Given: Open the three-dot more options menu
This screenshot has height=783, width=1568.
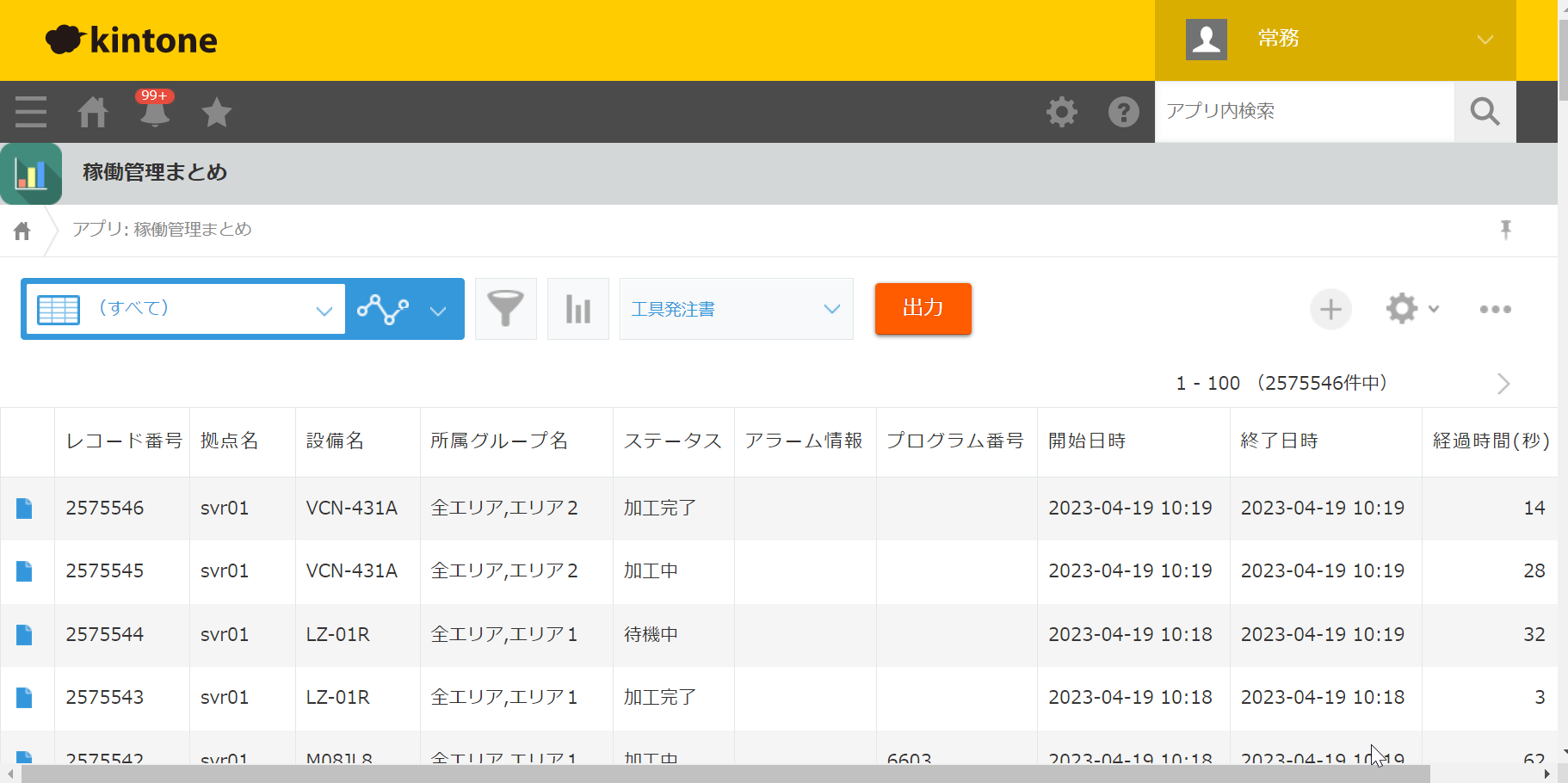Looking at the screenshot, I should tap(1495, 309).
